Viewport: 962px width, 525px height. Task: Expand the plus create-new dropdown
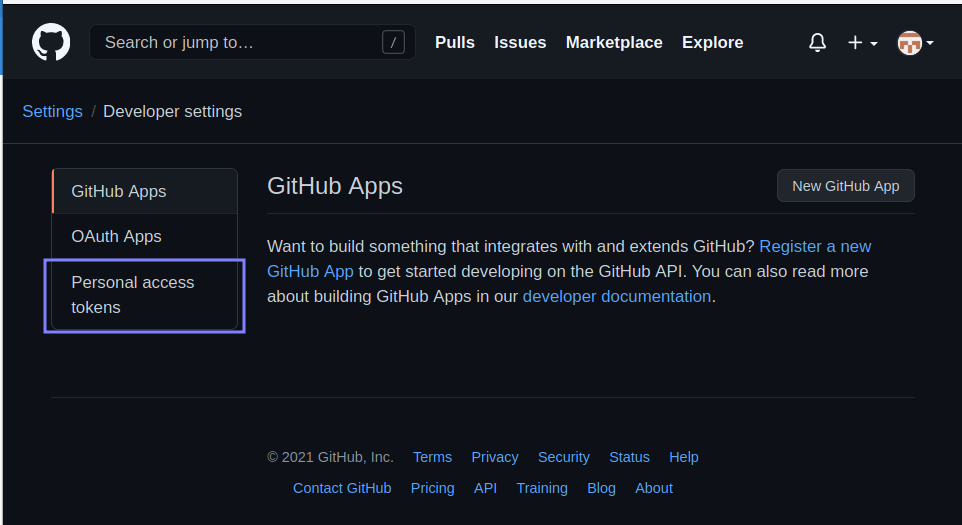click(x=861, y=43)
